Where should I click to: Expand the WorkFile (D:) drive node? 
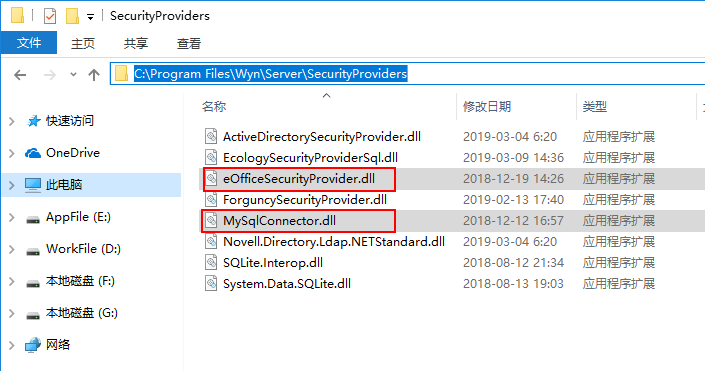point(12,250)
